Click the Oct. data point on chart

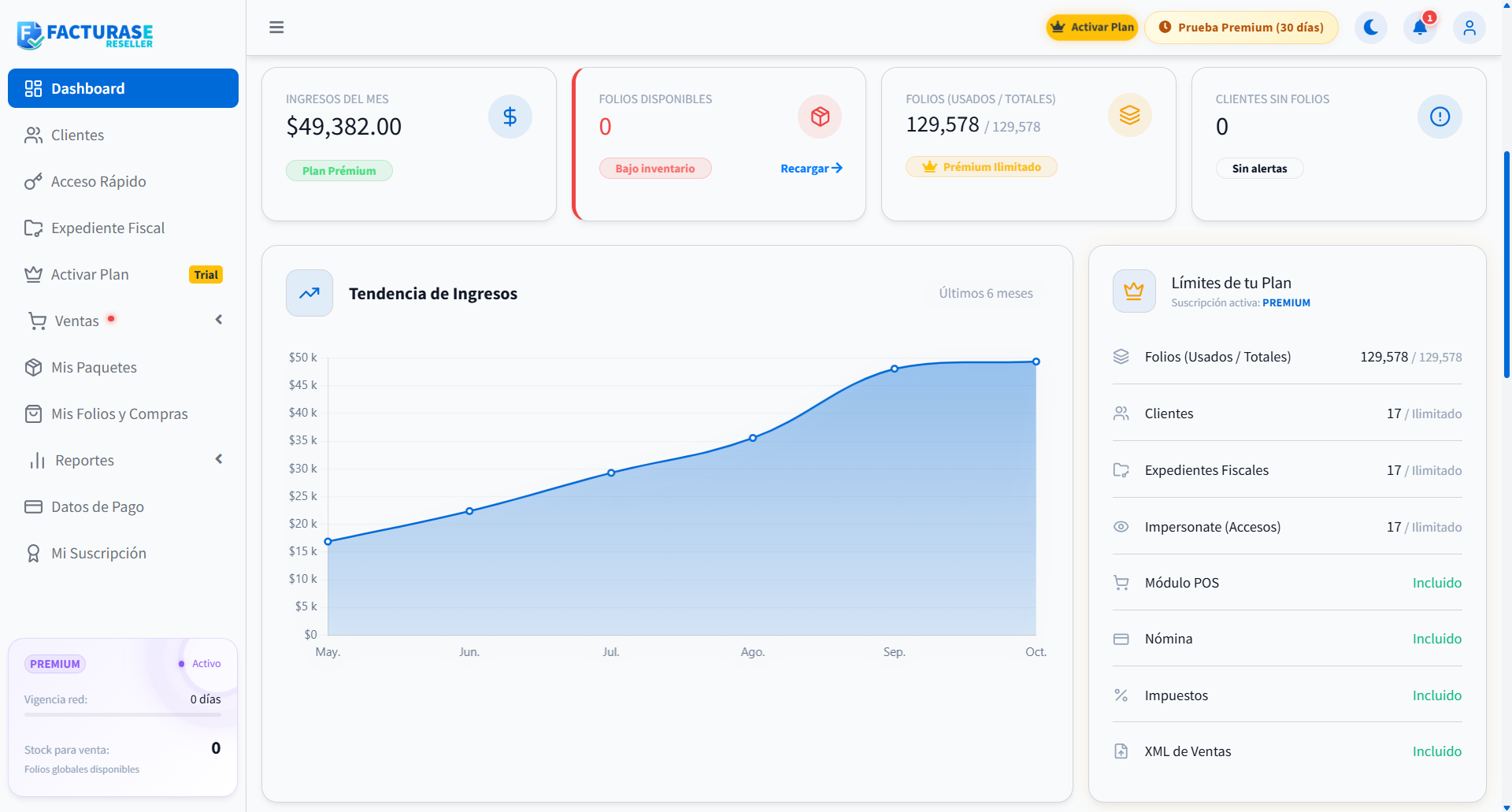[x=1036, y=362]
